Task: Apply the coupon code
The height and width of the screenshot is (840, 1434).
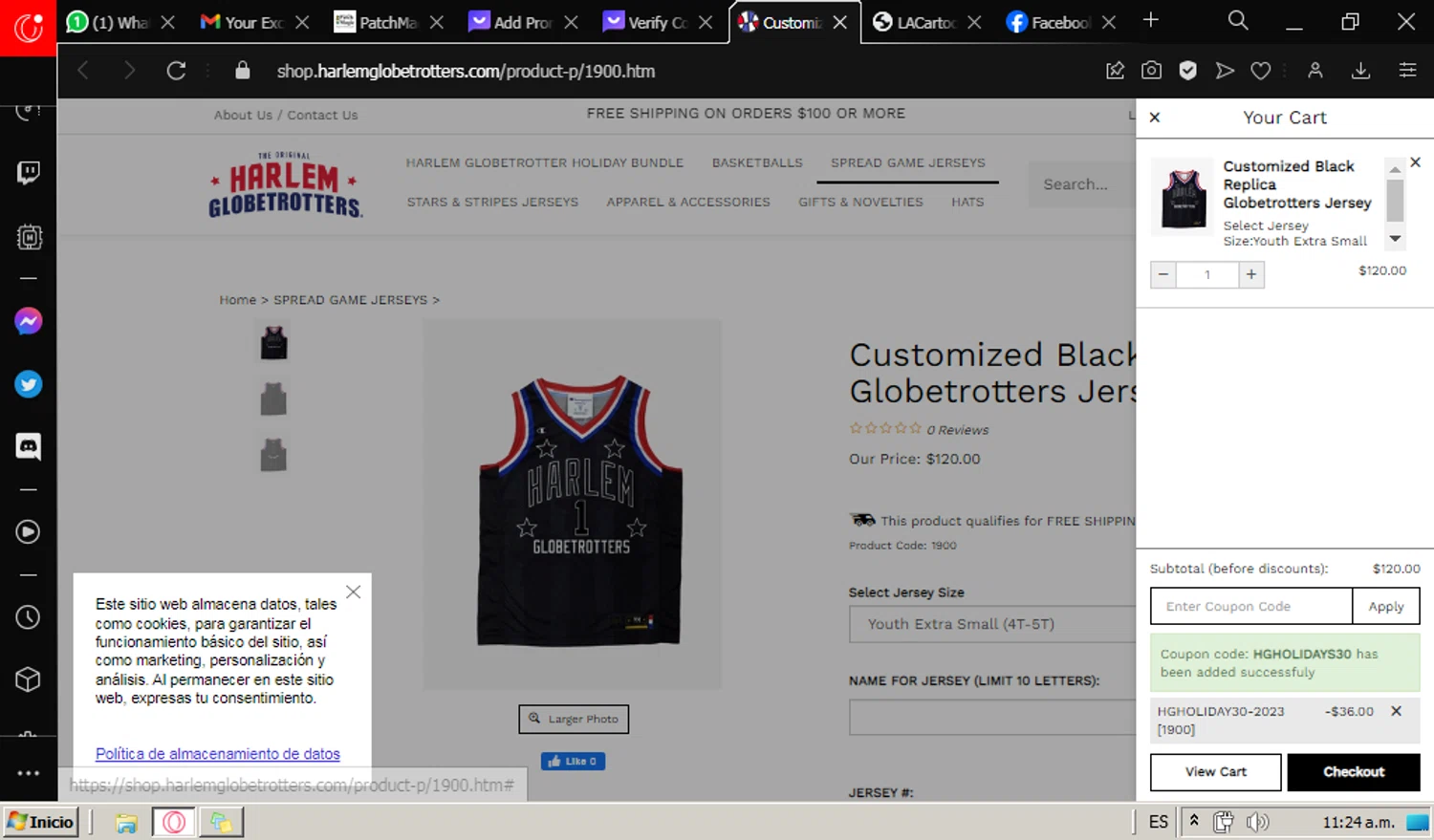Action: (x=1386, y=606)
